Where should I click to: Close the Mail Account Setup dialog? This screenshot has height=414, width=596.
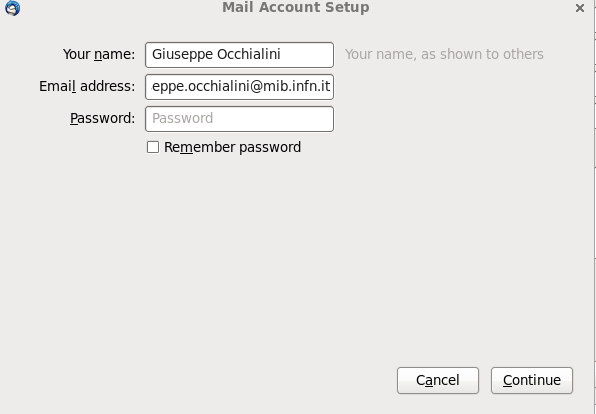coord(580,8)
